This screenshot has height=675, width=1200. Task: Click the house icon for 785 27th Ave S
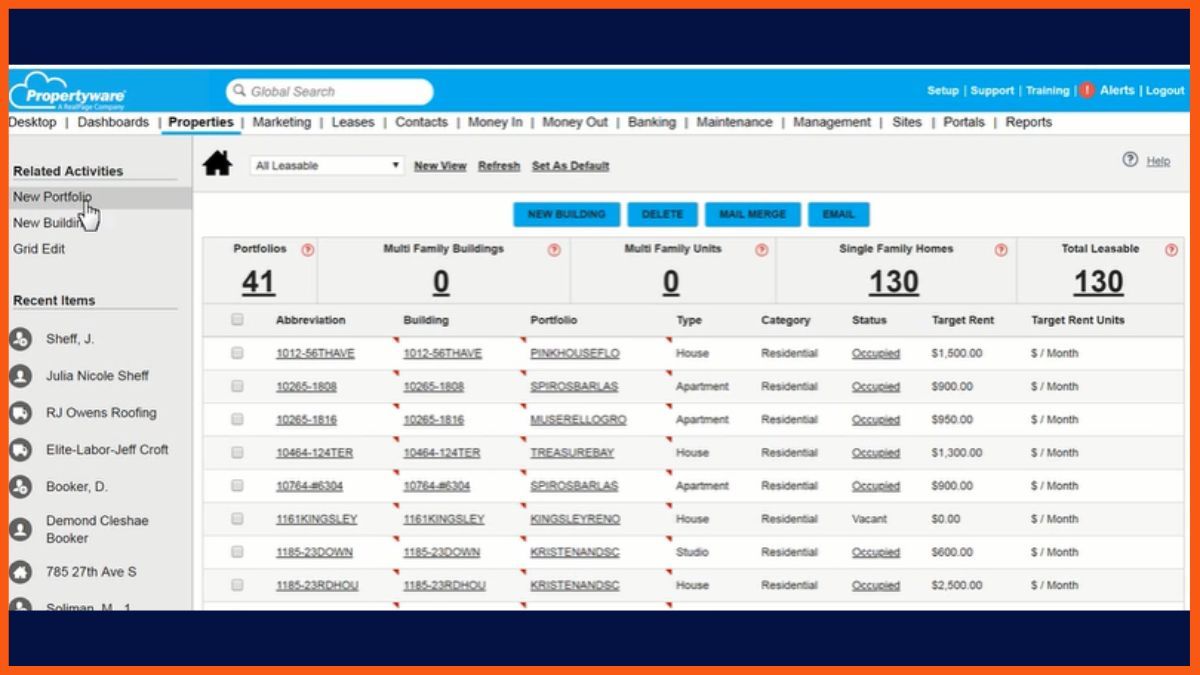pyautogui.click(x=20, y=572)
